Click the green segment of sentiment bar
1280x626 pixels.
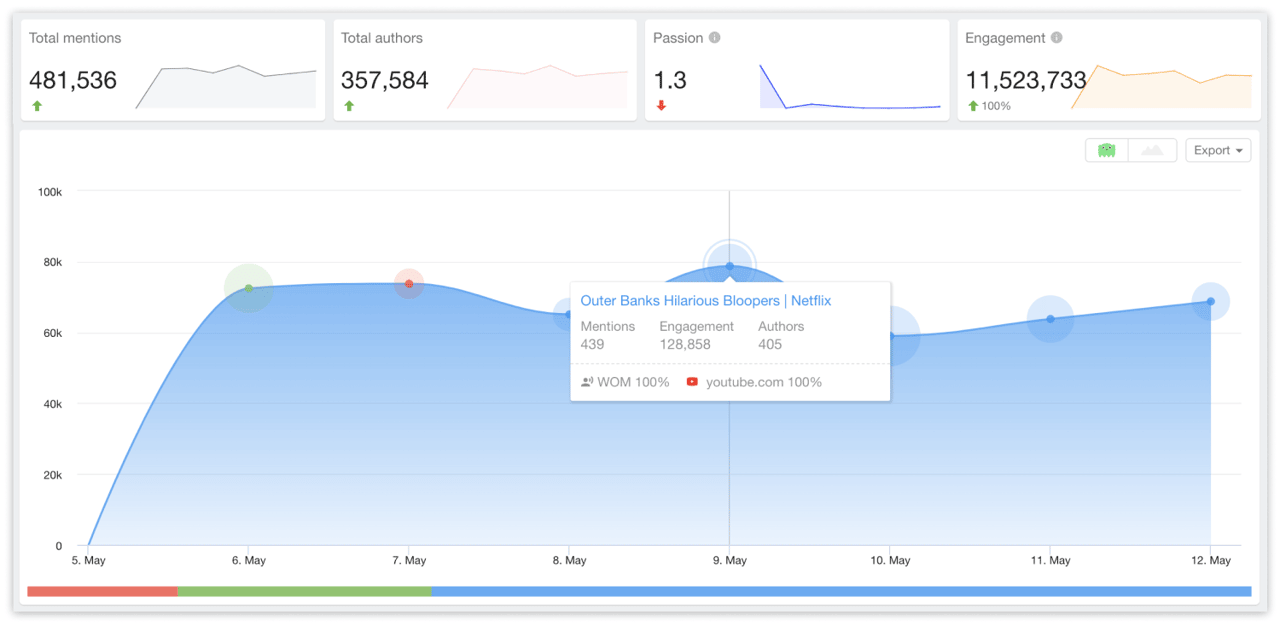pos(304,592)
